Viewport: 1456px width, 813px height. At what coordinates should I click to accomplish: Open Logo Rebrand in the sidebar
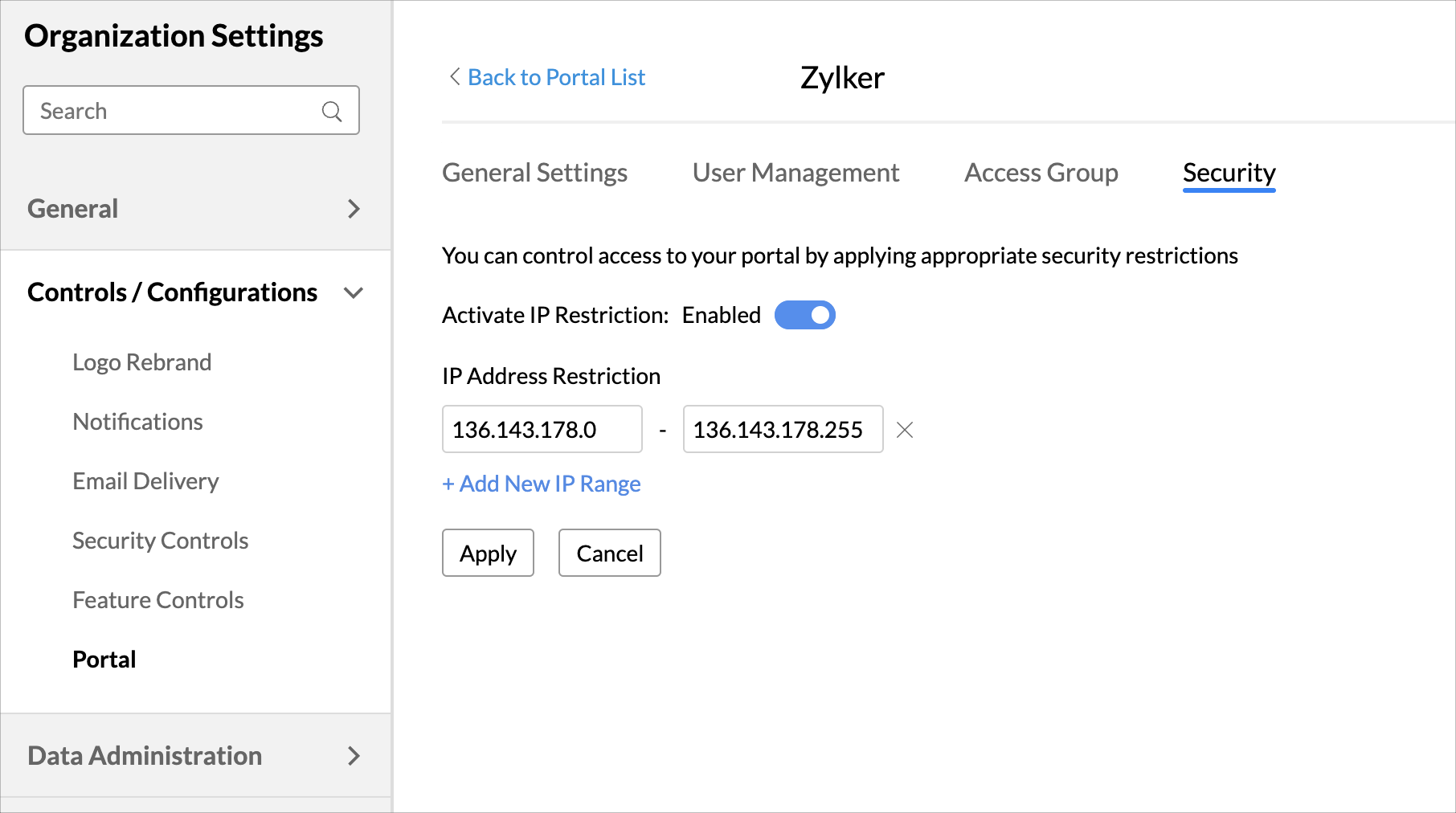pos(142,362)
